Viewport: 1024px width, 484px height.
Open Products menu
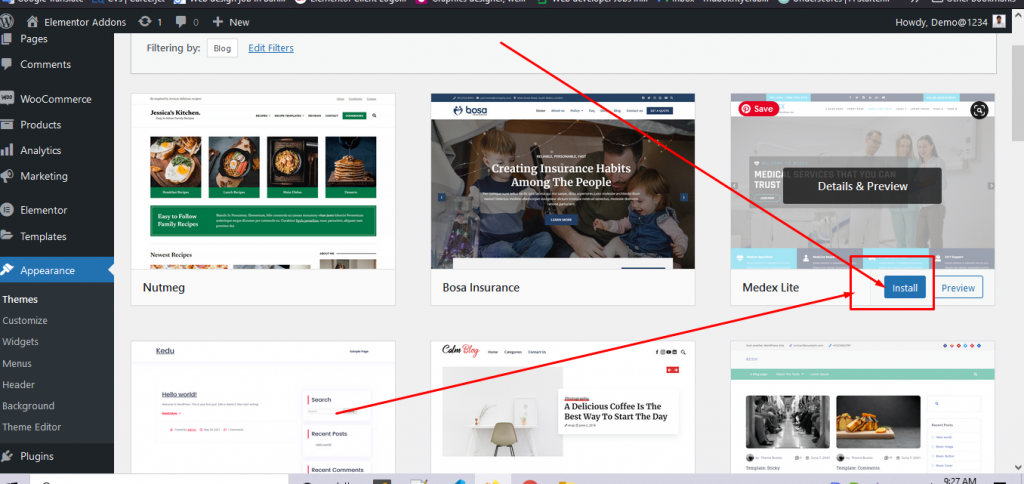[40, 125]
